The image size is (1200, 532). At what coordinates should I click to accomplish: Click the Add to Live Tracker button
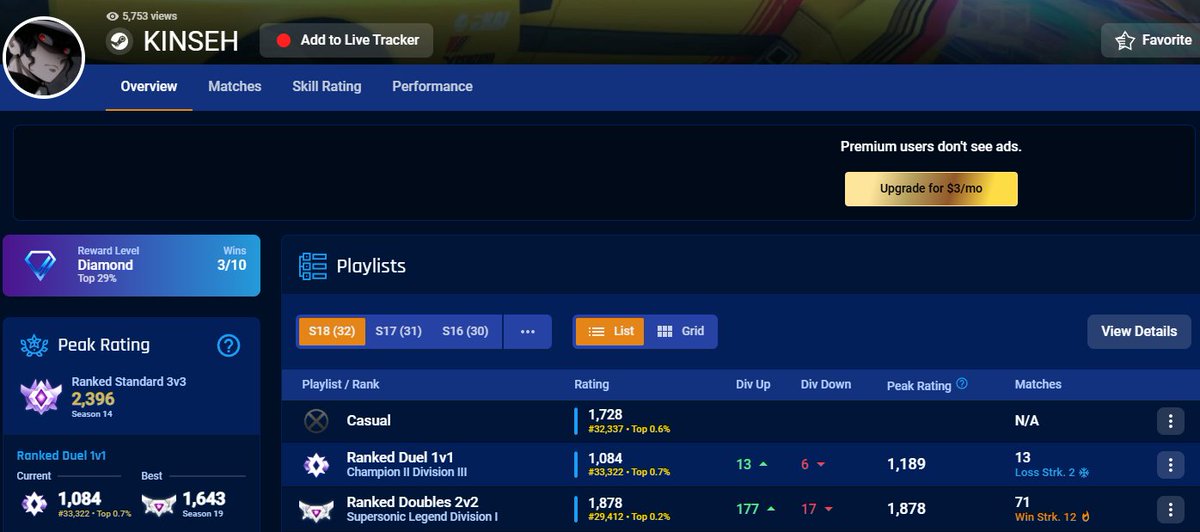pos(346,40)
